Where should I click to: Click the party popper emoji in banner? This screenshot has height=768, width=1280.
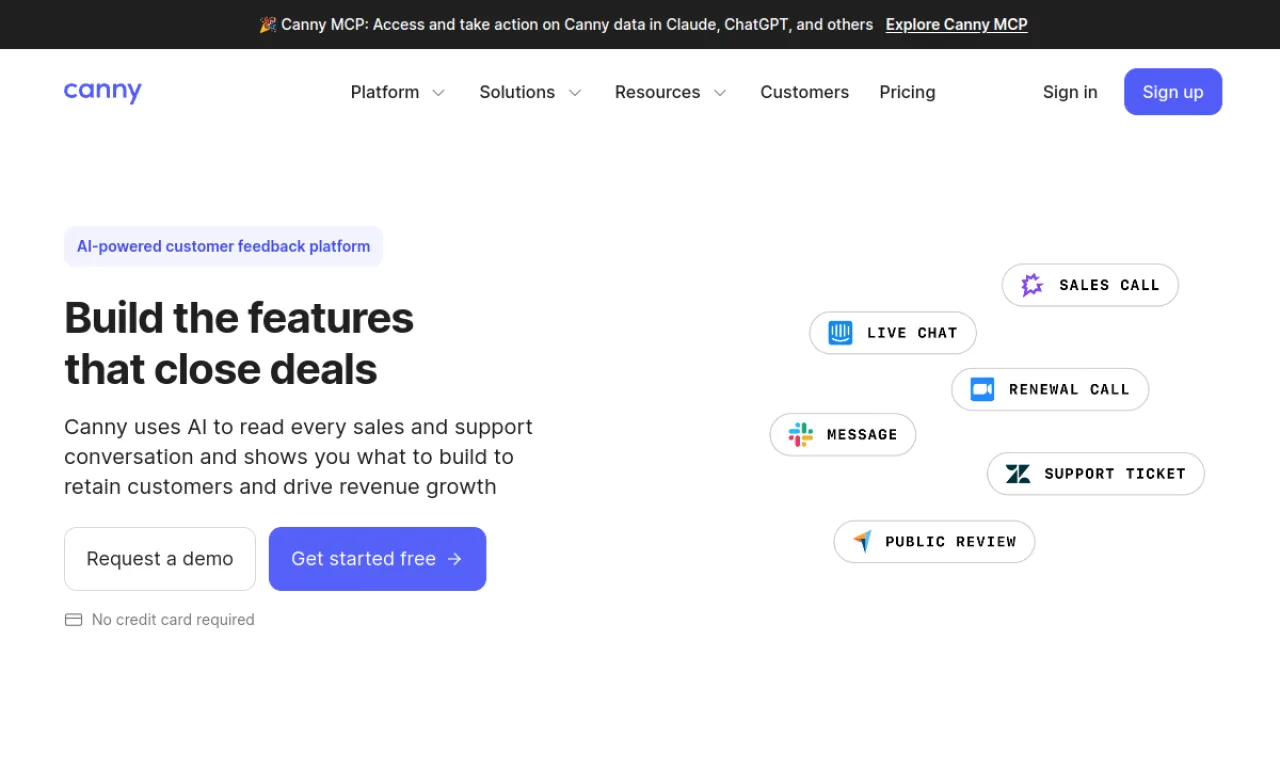tap(267, 25)
